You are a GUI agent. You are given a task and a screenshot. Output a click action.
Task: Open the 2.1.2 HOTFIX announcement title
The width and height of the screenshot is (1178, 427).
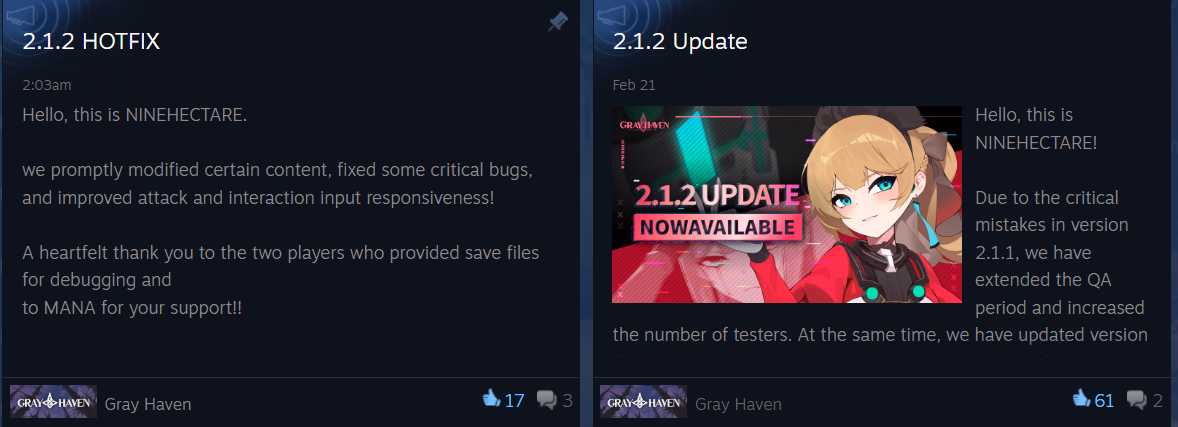pyautogui.click(x=91, y=41)
